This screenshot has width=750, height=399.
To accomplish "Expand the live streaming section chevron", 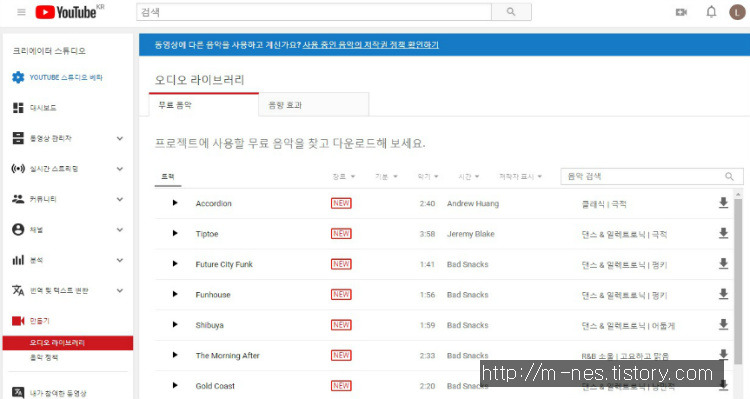I will [x=120, y=169].
